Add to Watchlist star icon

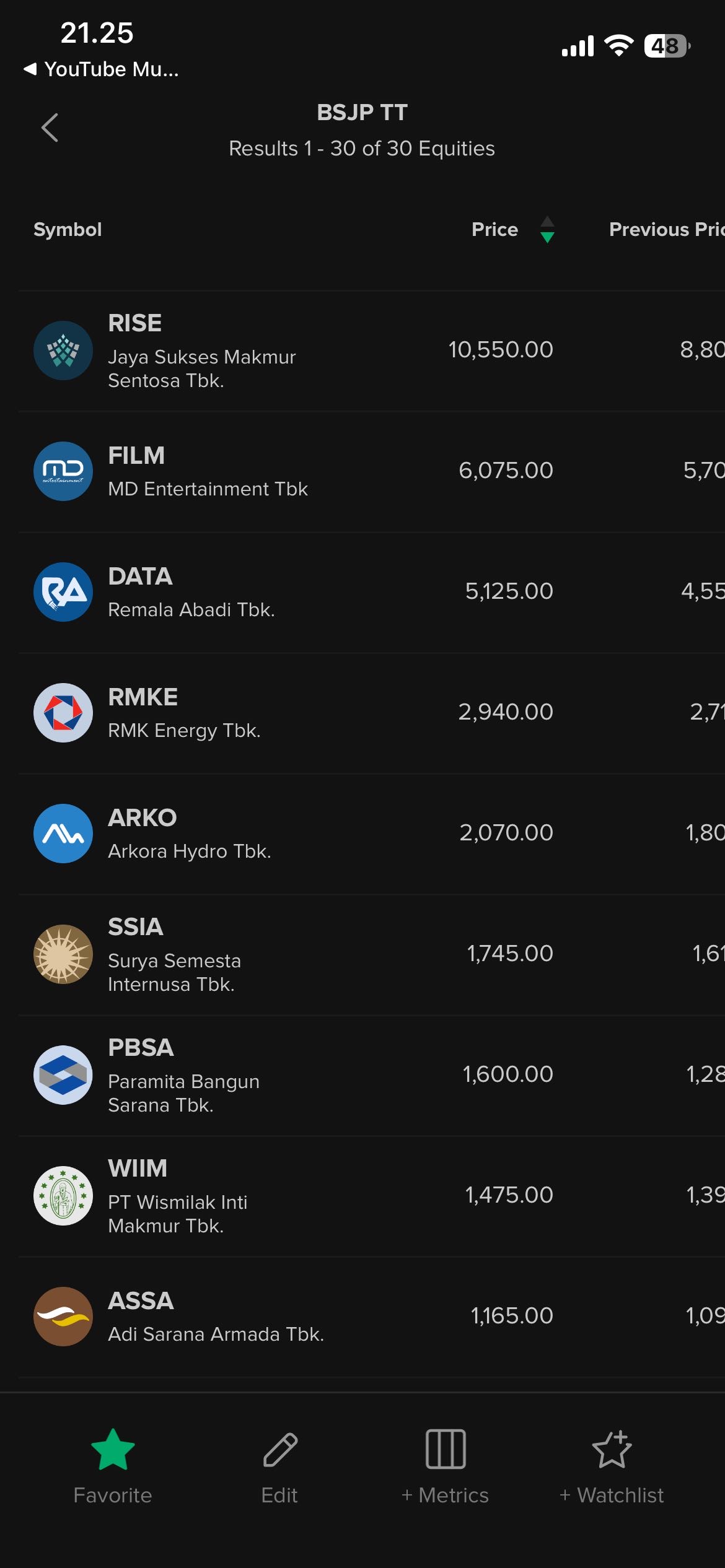point(612,1450)
